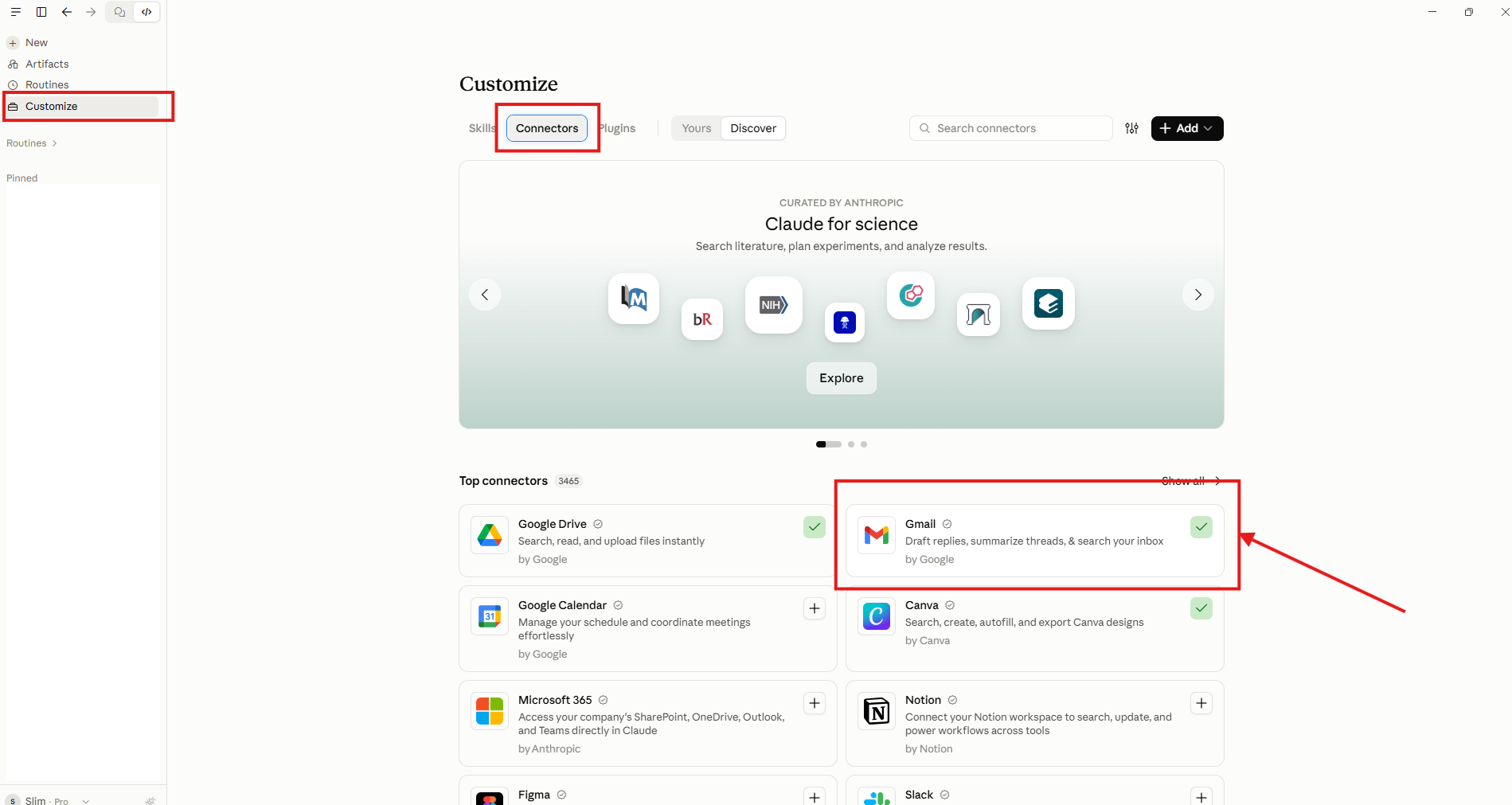Click the Claude for science heading
1512x805 pixels.
[x=842, y=224]
